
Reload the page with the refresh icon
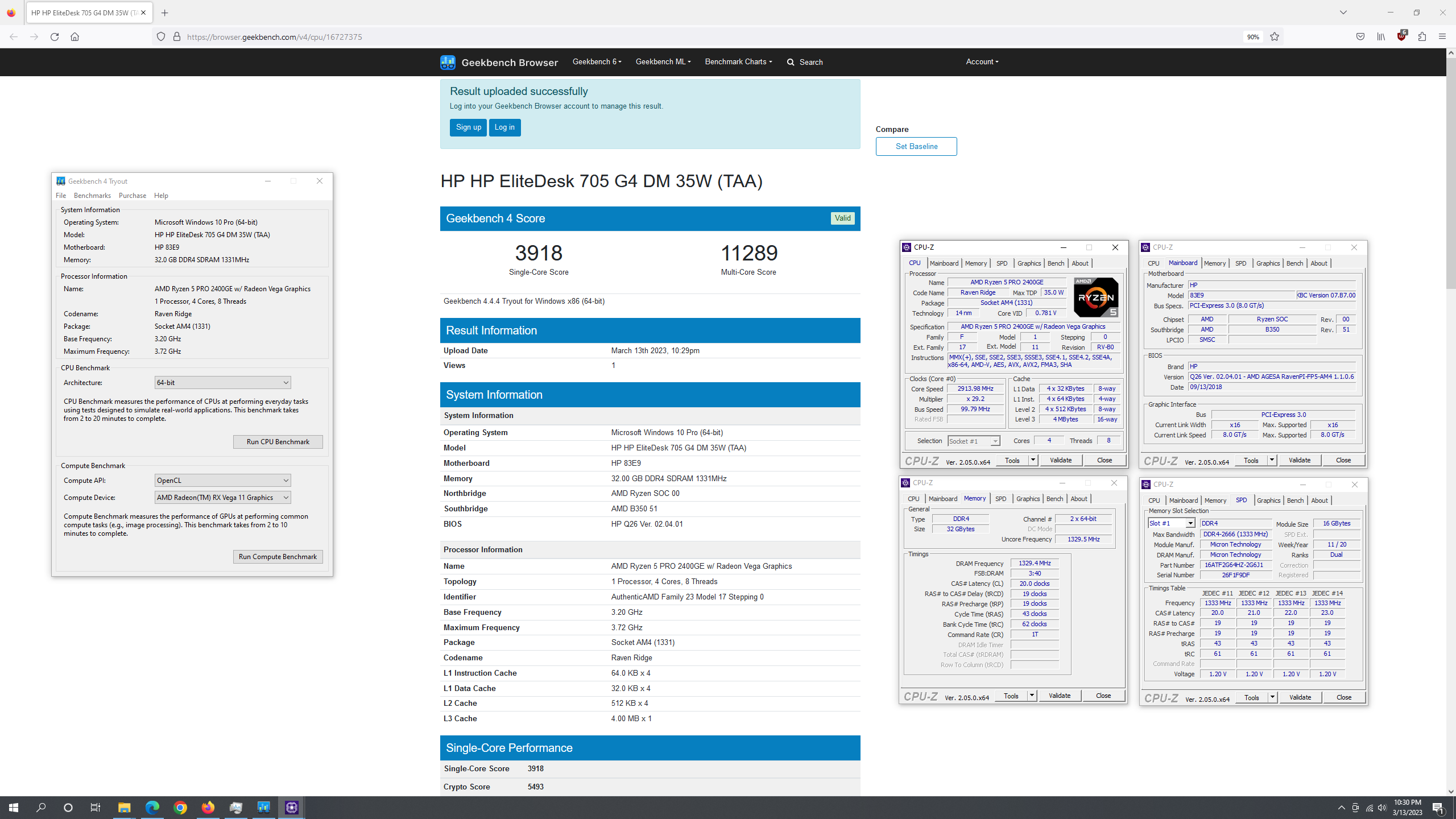tap(55, 37)
